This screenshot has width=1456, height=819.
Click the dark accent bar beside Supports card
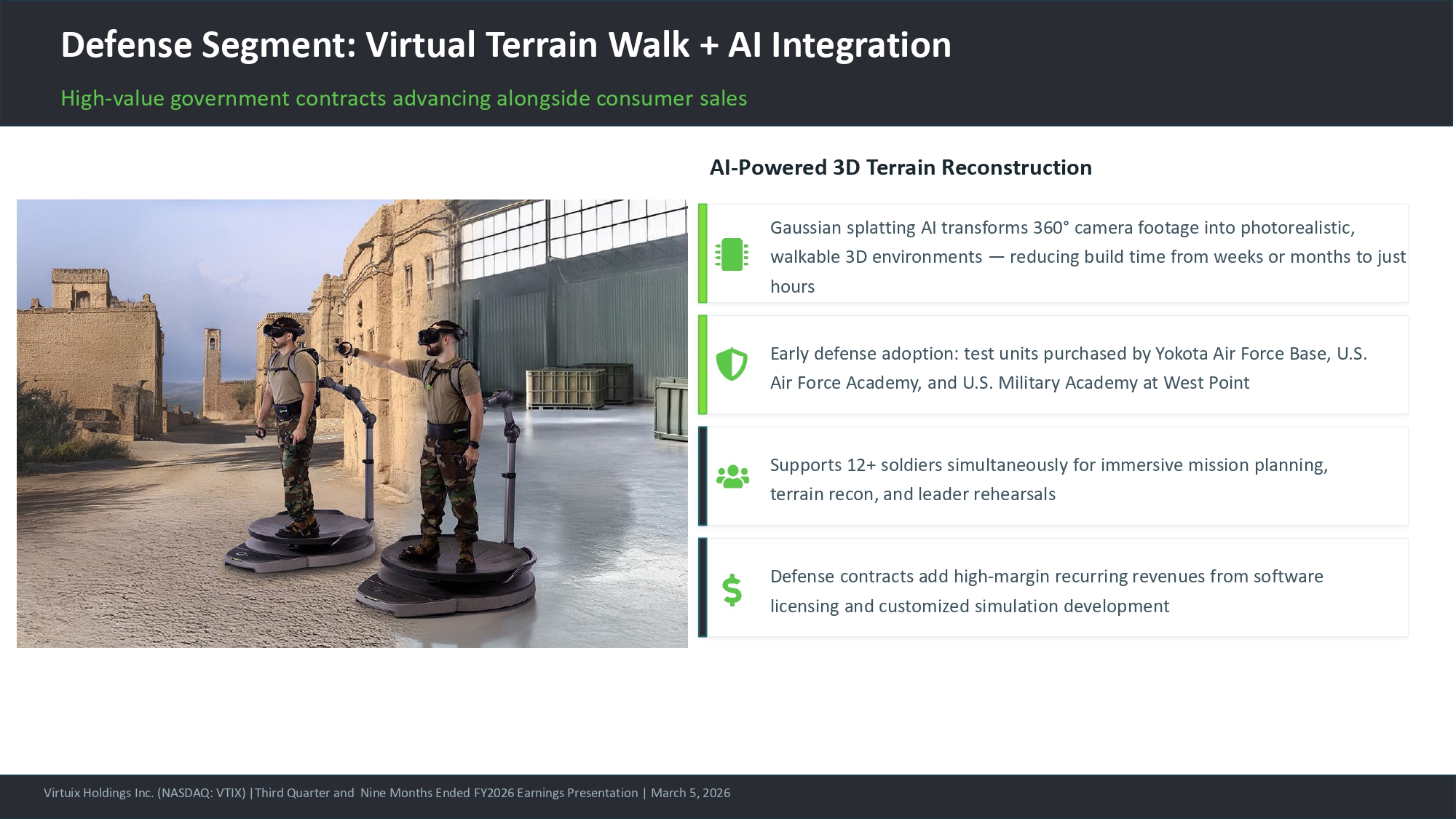point(703,476)
